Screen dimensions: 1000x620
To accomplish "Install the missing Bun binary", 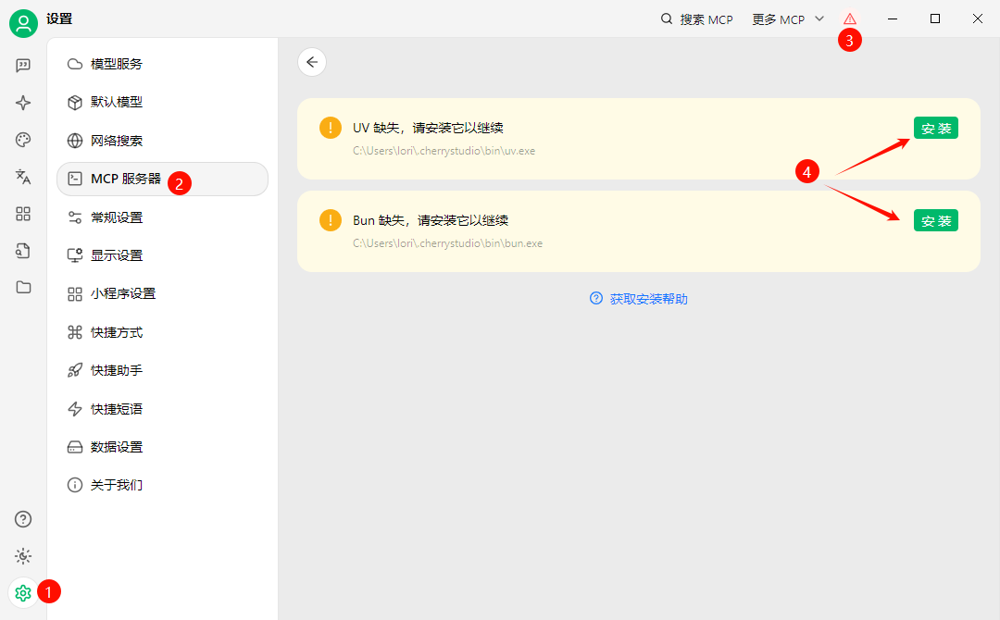I will coord(935,221).
